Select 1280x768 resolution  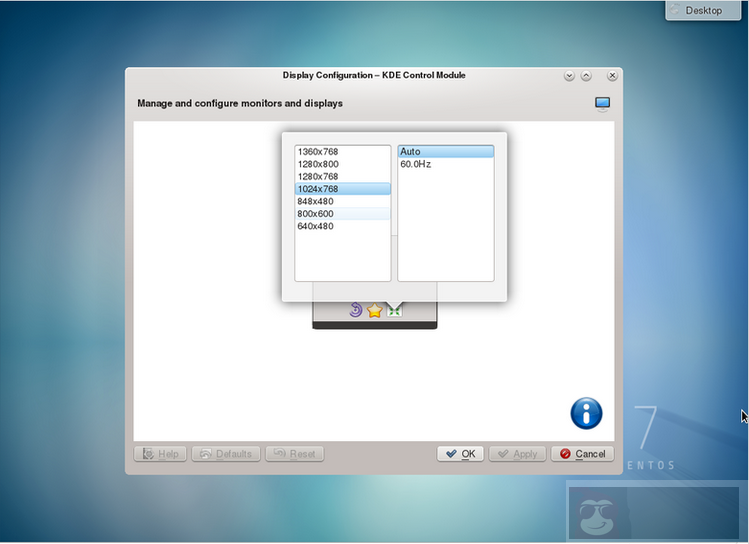(x=342, y=176)
